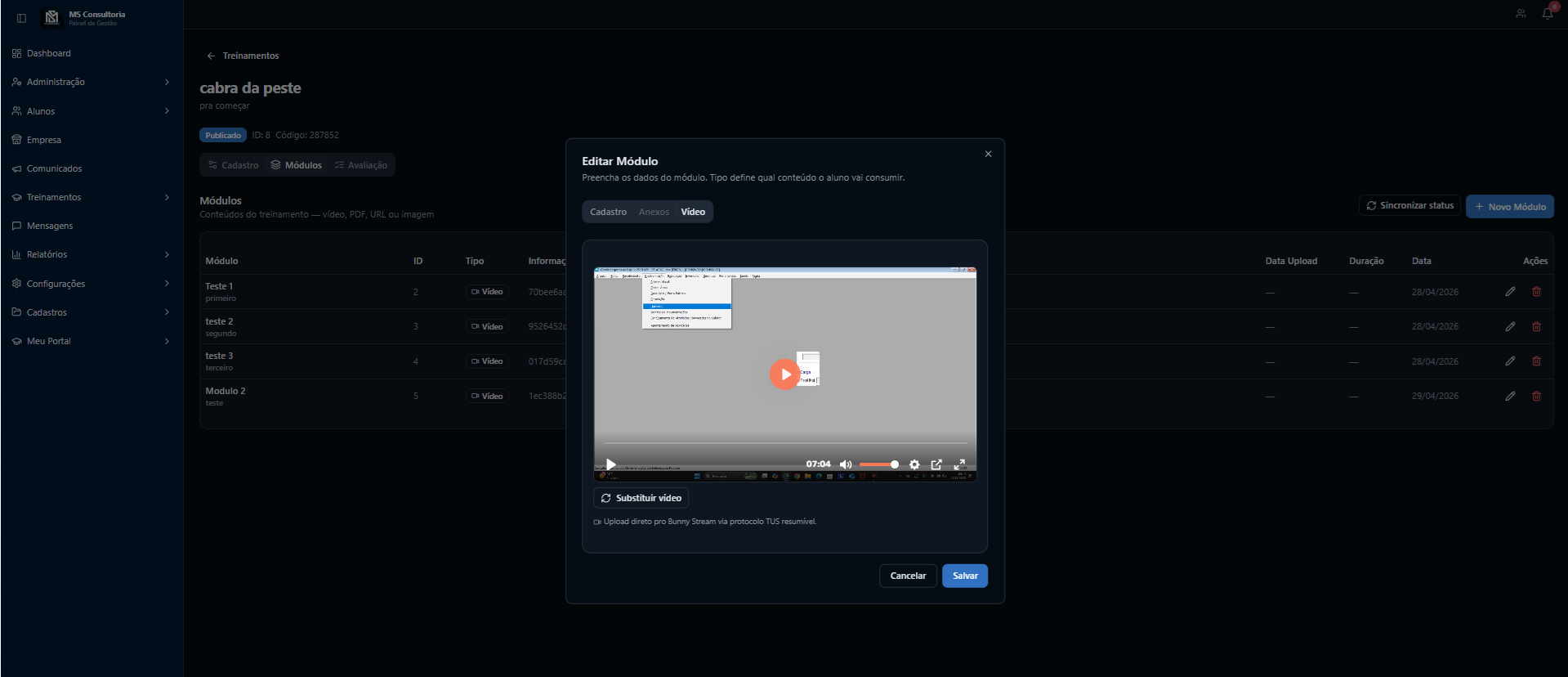Click the Salvar button
The width and height of the screenshot is (1568, 677).
[965, 576]
